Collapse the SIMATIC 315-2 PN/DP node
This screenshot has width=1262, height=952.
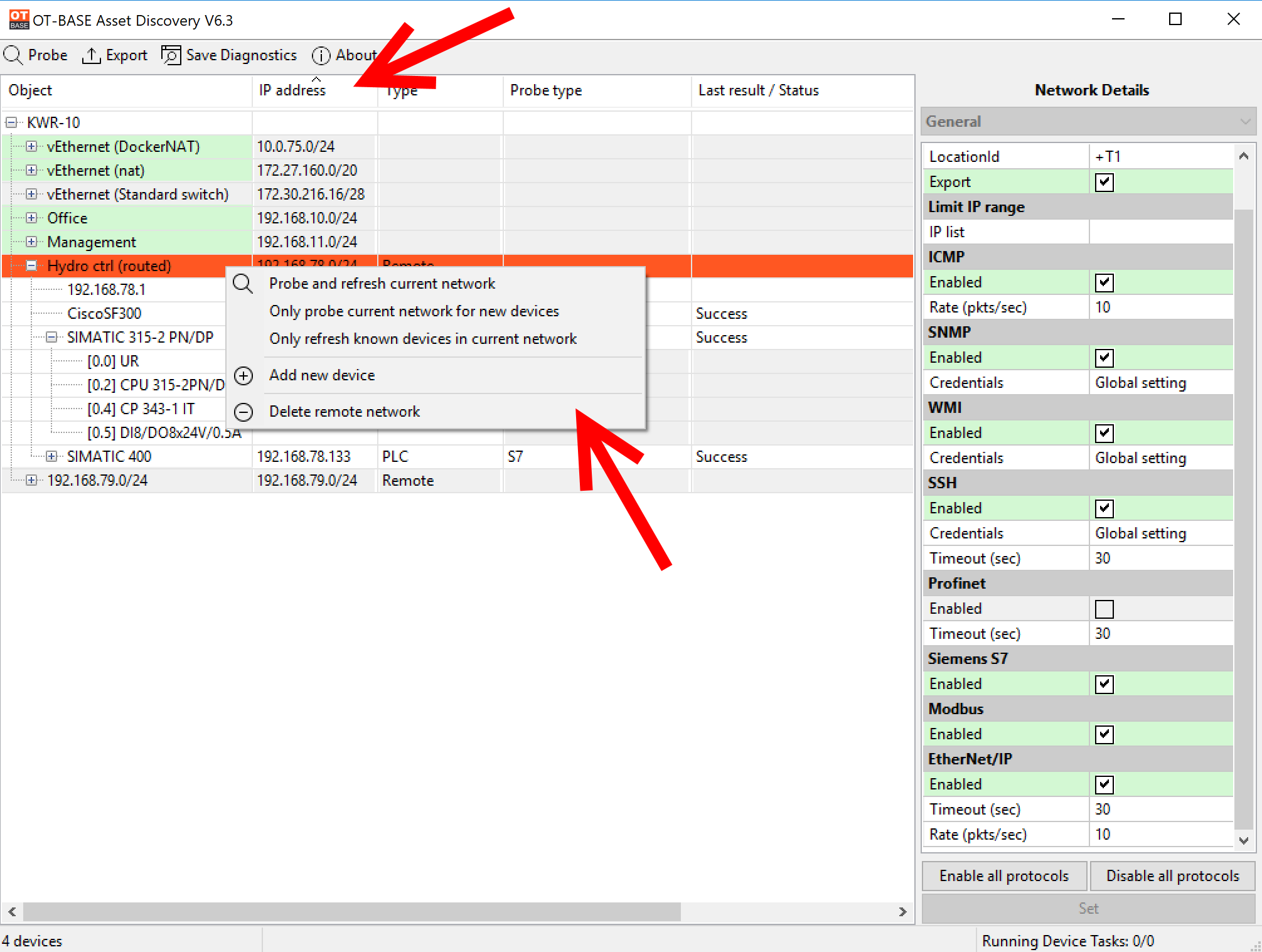[x=51, y=337]
